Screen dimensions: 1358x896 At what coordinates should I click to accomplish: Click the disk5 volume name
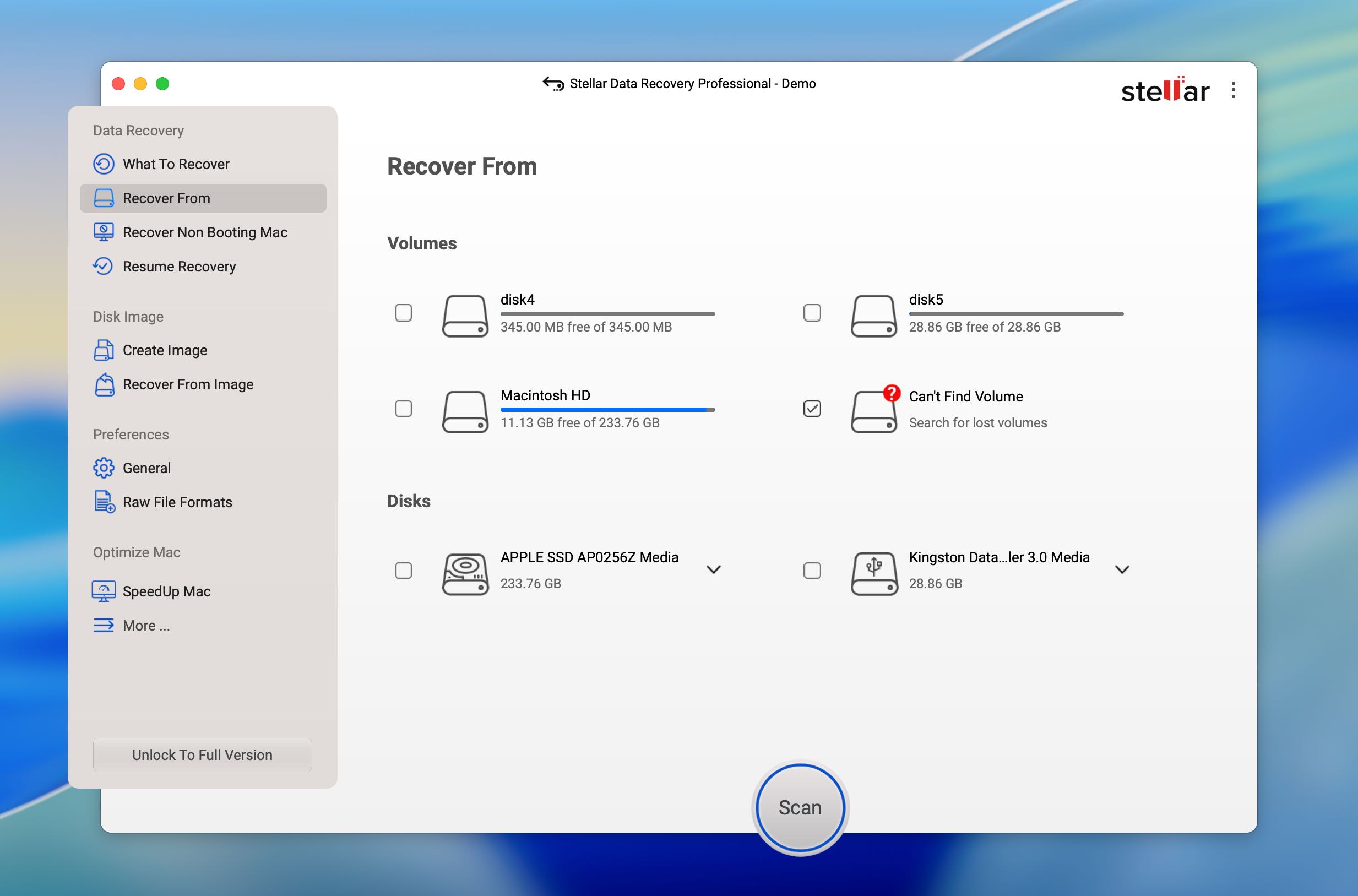pos(926,300)
